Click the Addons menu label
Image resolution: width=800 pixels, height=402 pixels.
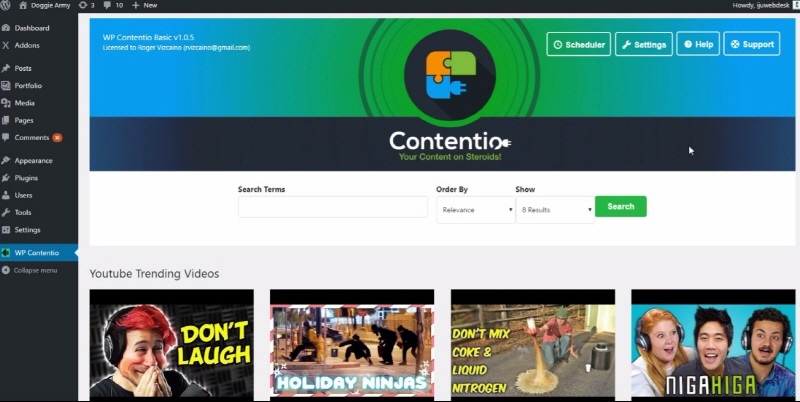tap(27, 45)
